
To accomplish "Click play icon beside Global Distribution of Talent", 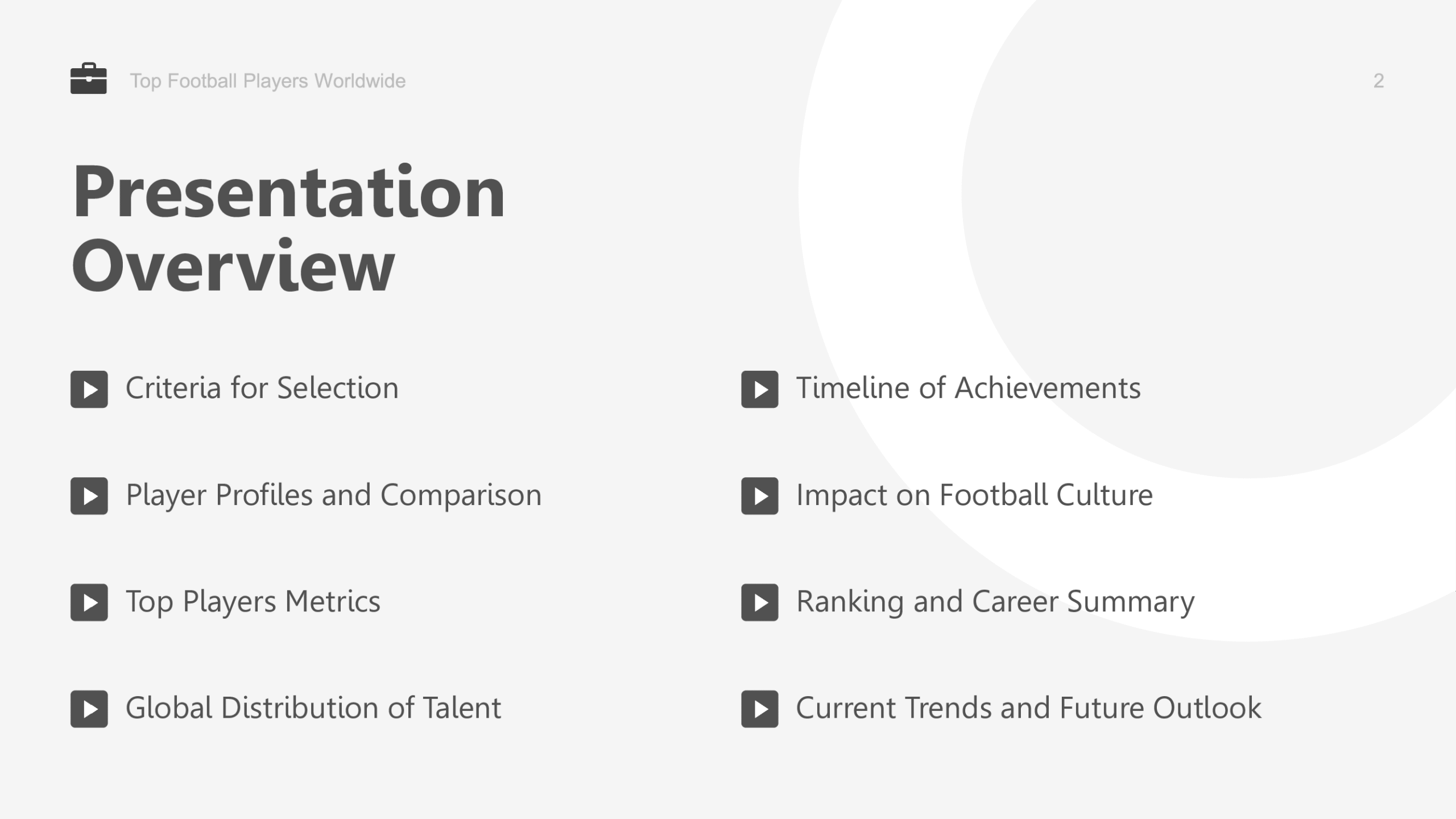I will click(89, 709).
